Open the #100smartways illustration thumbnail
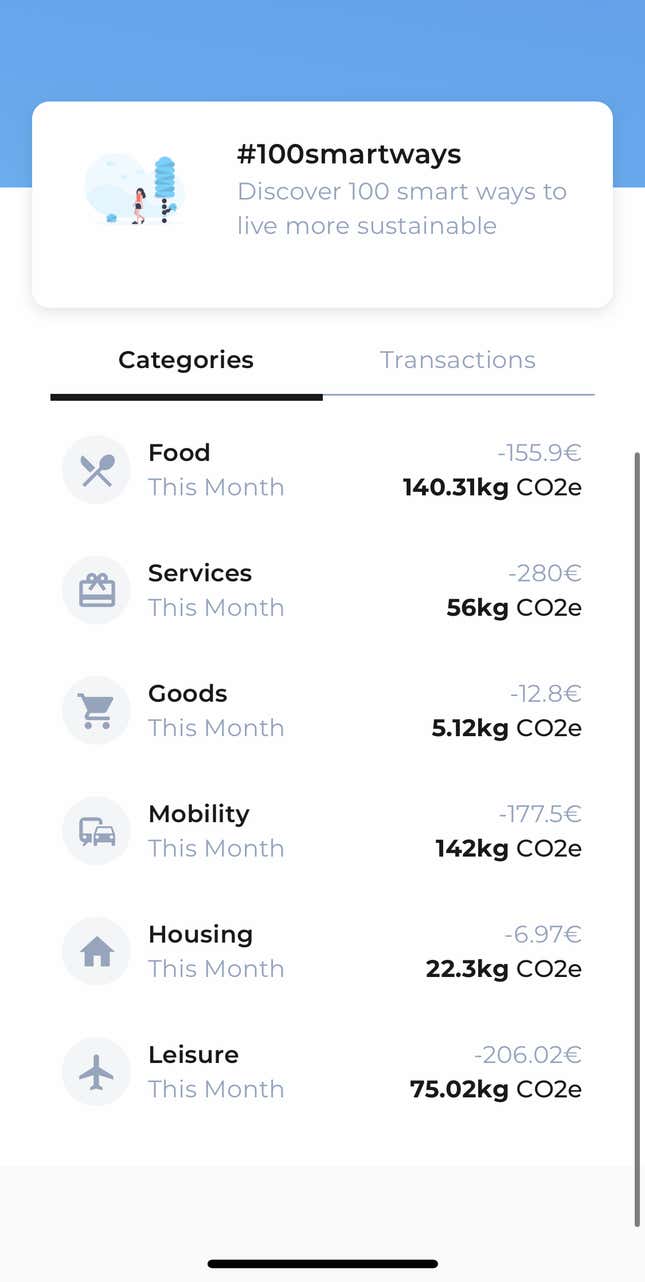The width and height of the screenshot is (645, 1282). pos(134,189)
